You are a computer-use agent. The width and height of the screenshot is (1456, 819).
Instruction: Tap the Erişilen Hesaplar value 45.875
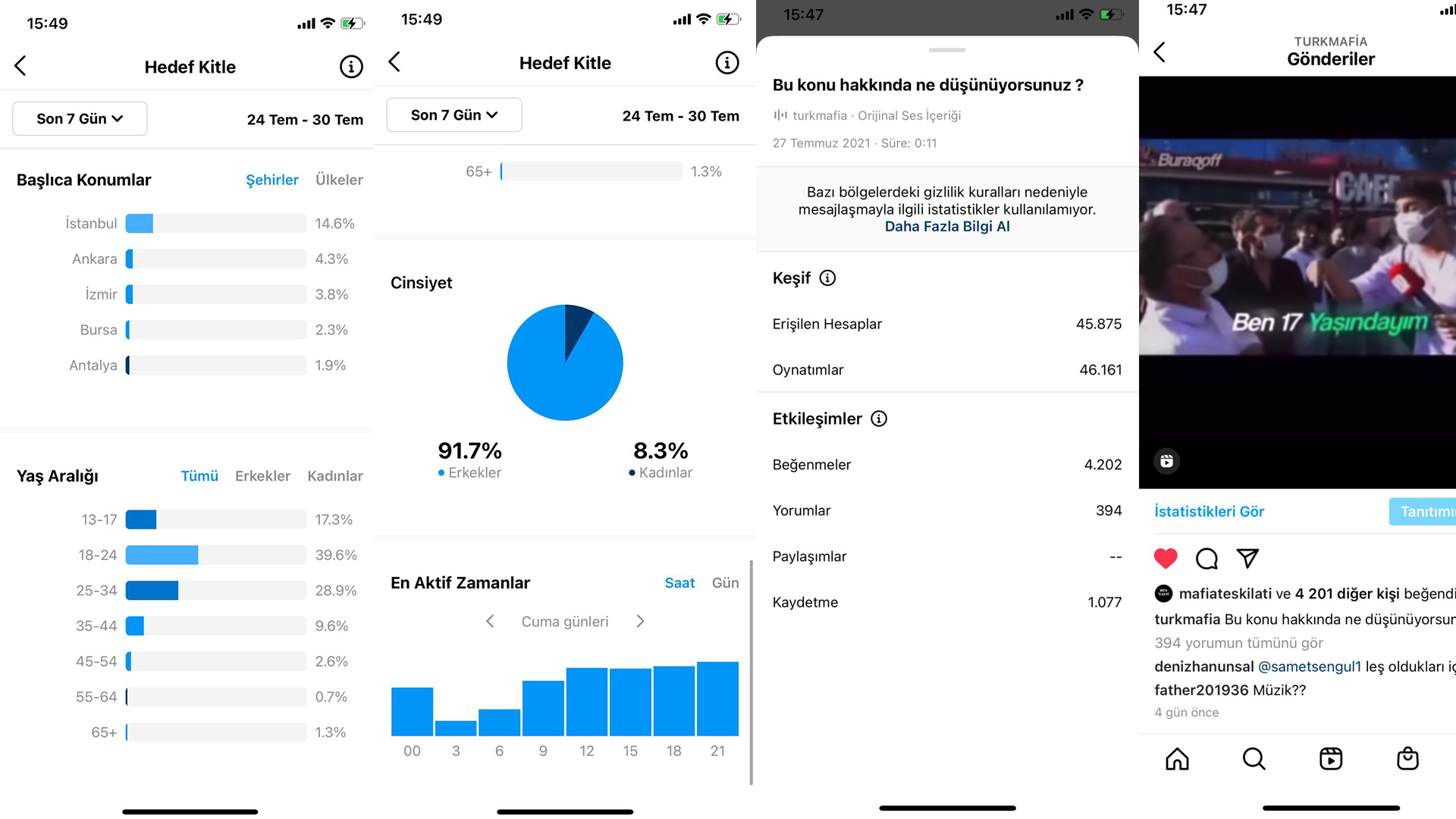[1099, 325]
